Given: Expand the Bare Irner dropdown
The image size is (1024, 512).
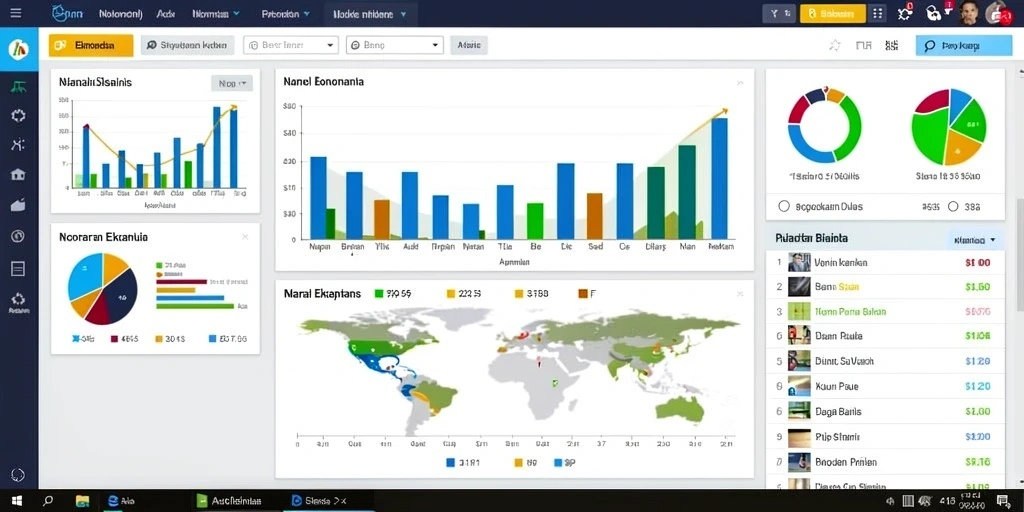Looking at the screenshot, I should click(291, 45).
